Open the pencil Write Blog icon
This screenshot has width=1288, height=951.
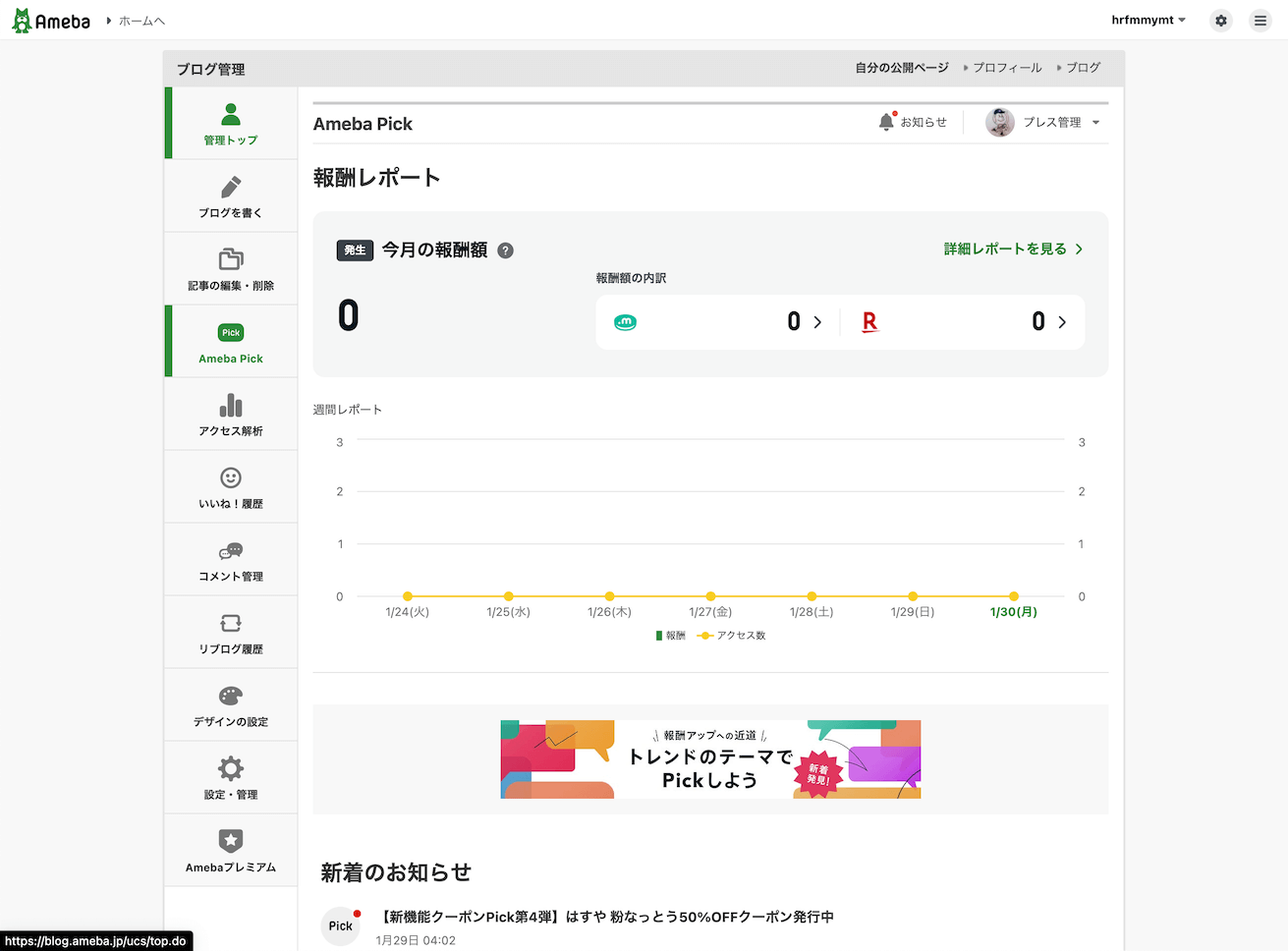coord(231,188)
